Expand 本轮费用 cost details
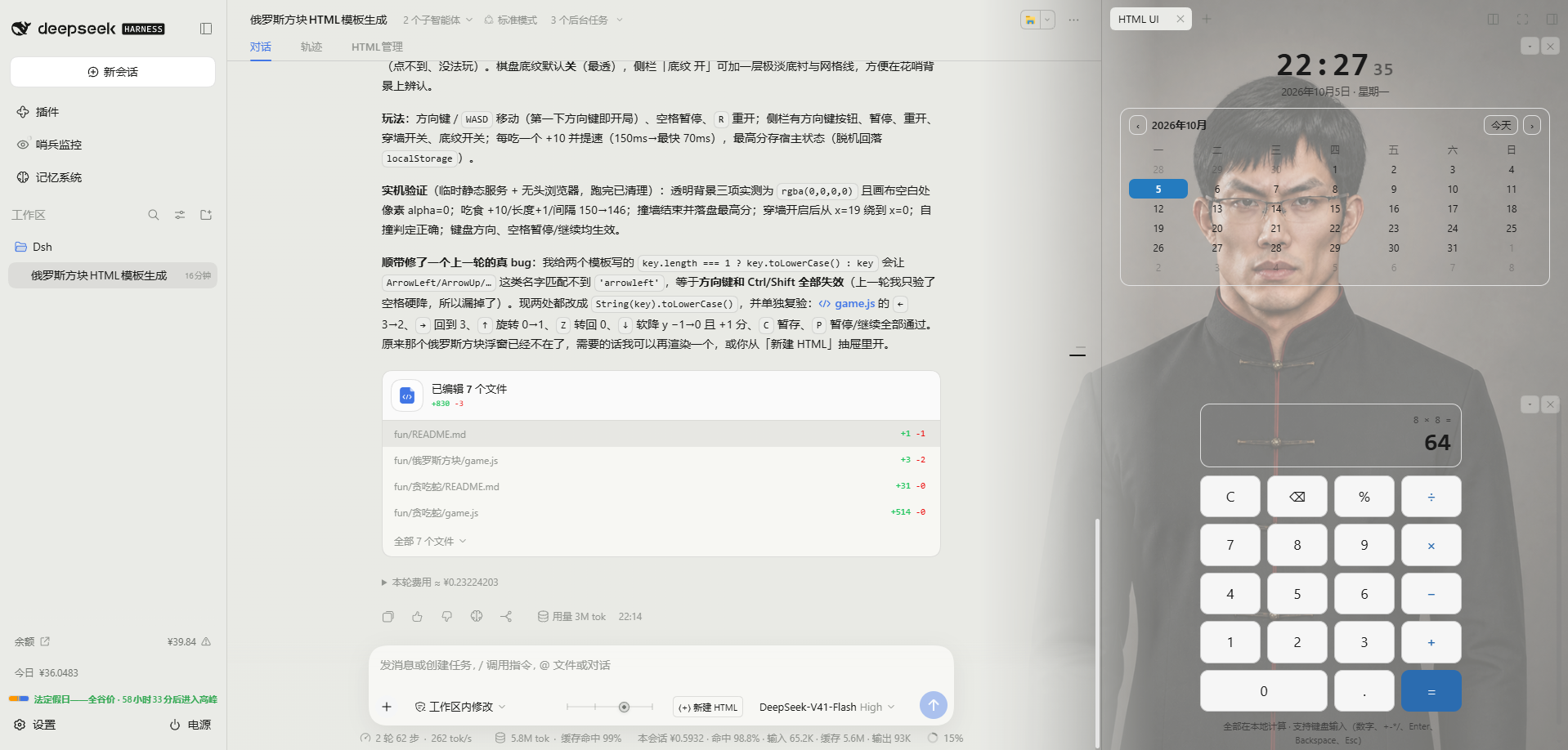 tap(440, 583)
